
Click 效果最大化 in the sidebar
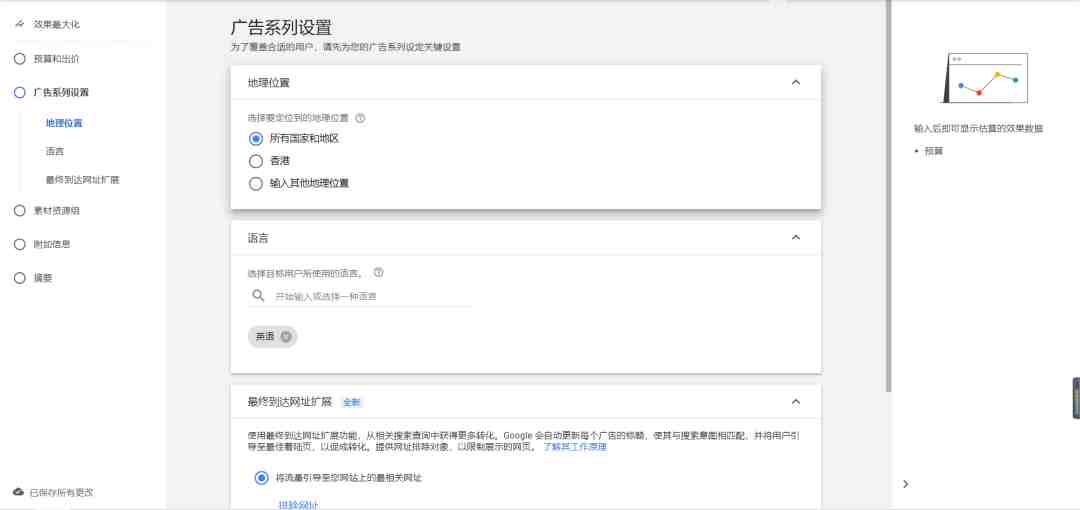56,25
